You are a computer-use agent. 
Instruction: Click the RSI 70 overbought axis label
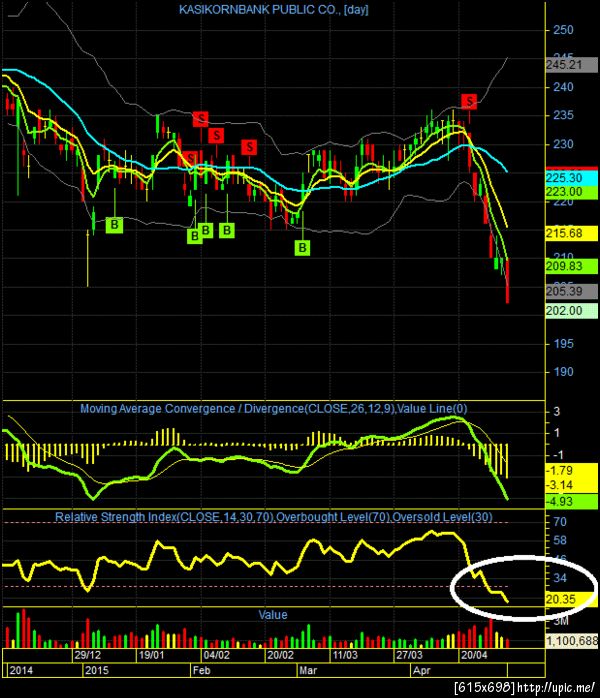click(559, 522)
